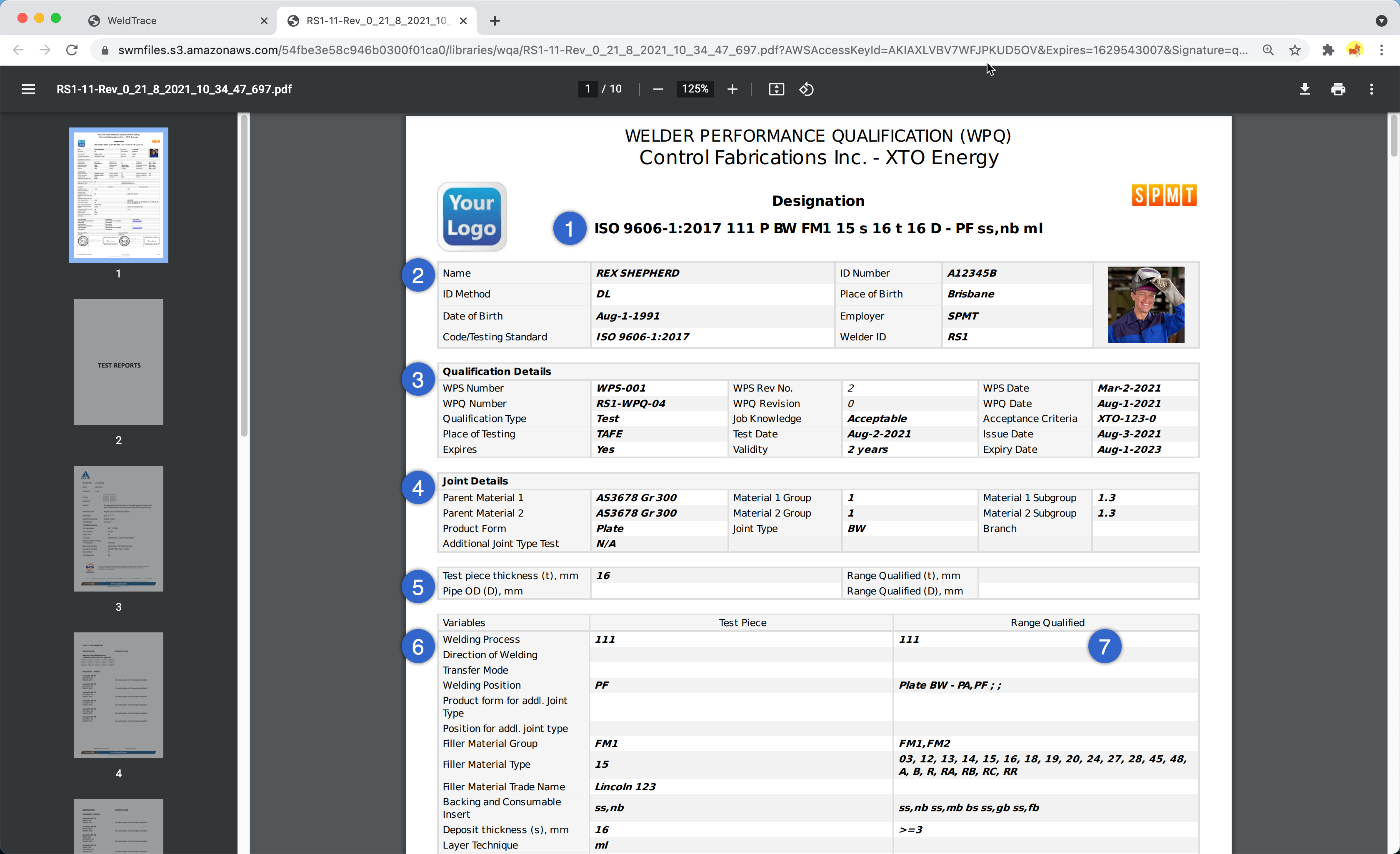Click the Job Knowledge value Acceptable
This screenshot has width=1400, height=854.
coord(877,419)
